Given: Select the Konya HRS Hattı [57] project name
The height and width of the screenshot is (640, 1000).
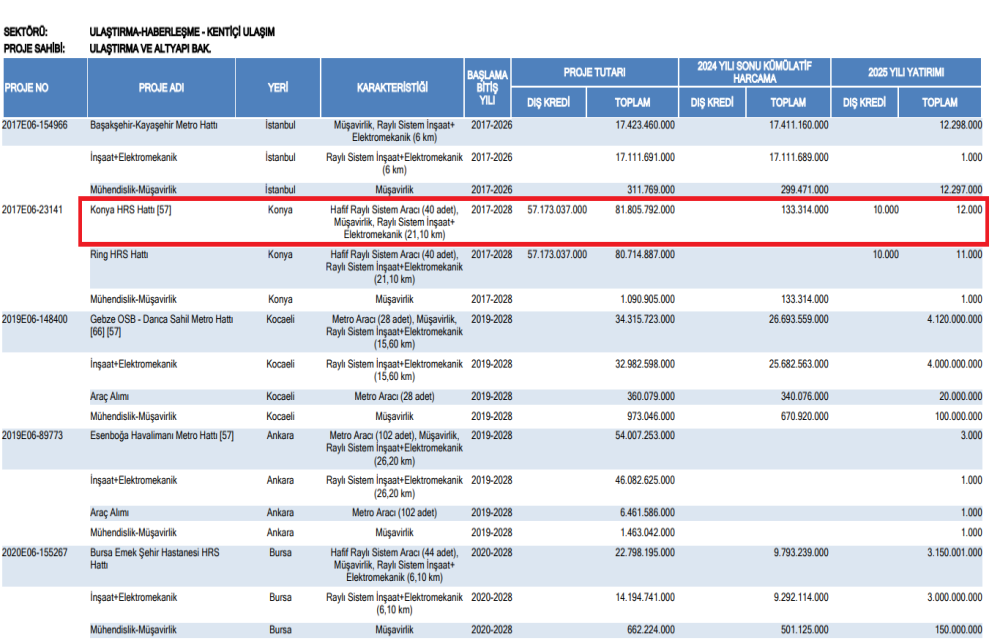Looking at the screenshot, I should 132,210.
